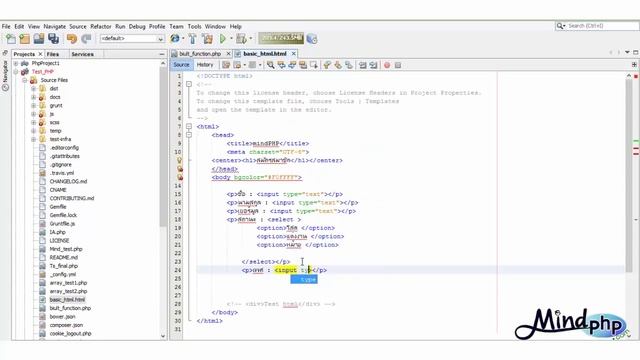The image size is (640, 360).
Task: Click the History view button
Action: click(x=205, y=65)
